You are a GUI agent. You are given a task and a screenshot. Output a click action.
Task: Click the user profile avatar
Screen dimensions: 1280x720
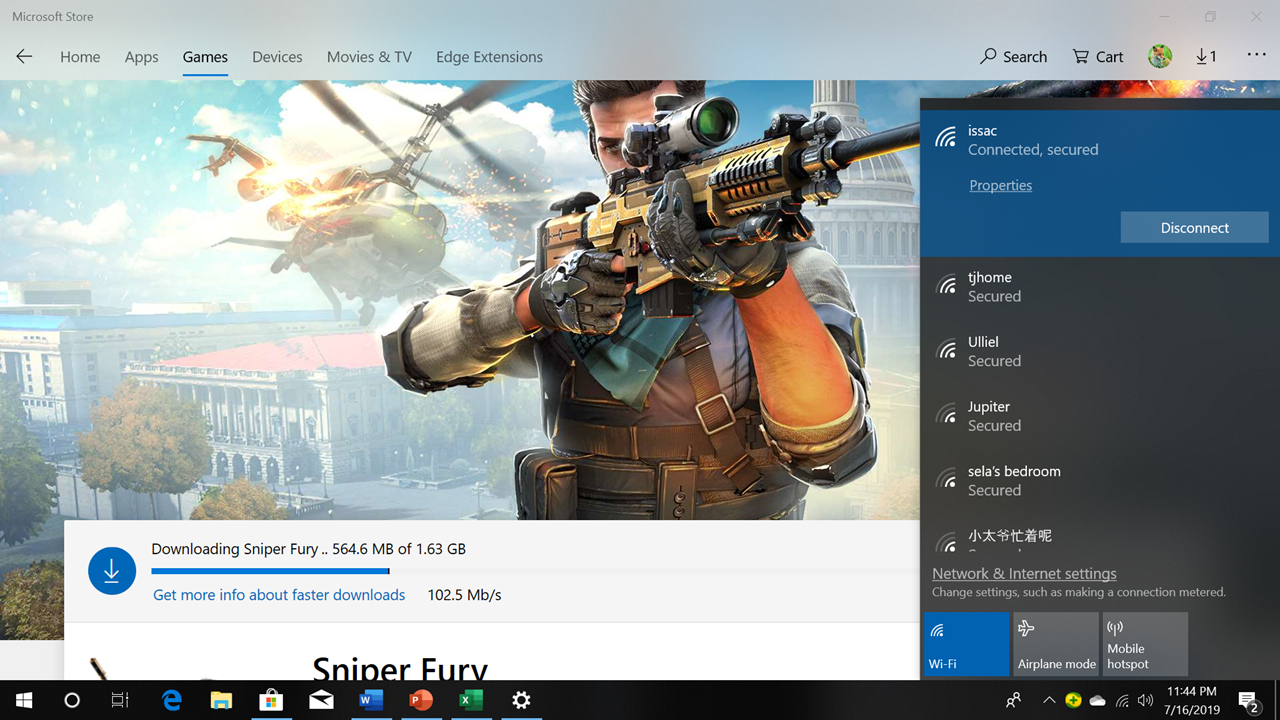1160,57
